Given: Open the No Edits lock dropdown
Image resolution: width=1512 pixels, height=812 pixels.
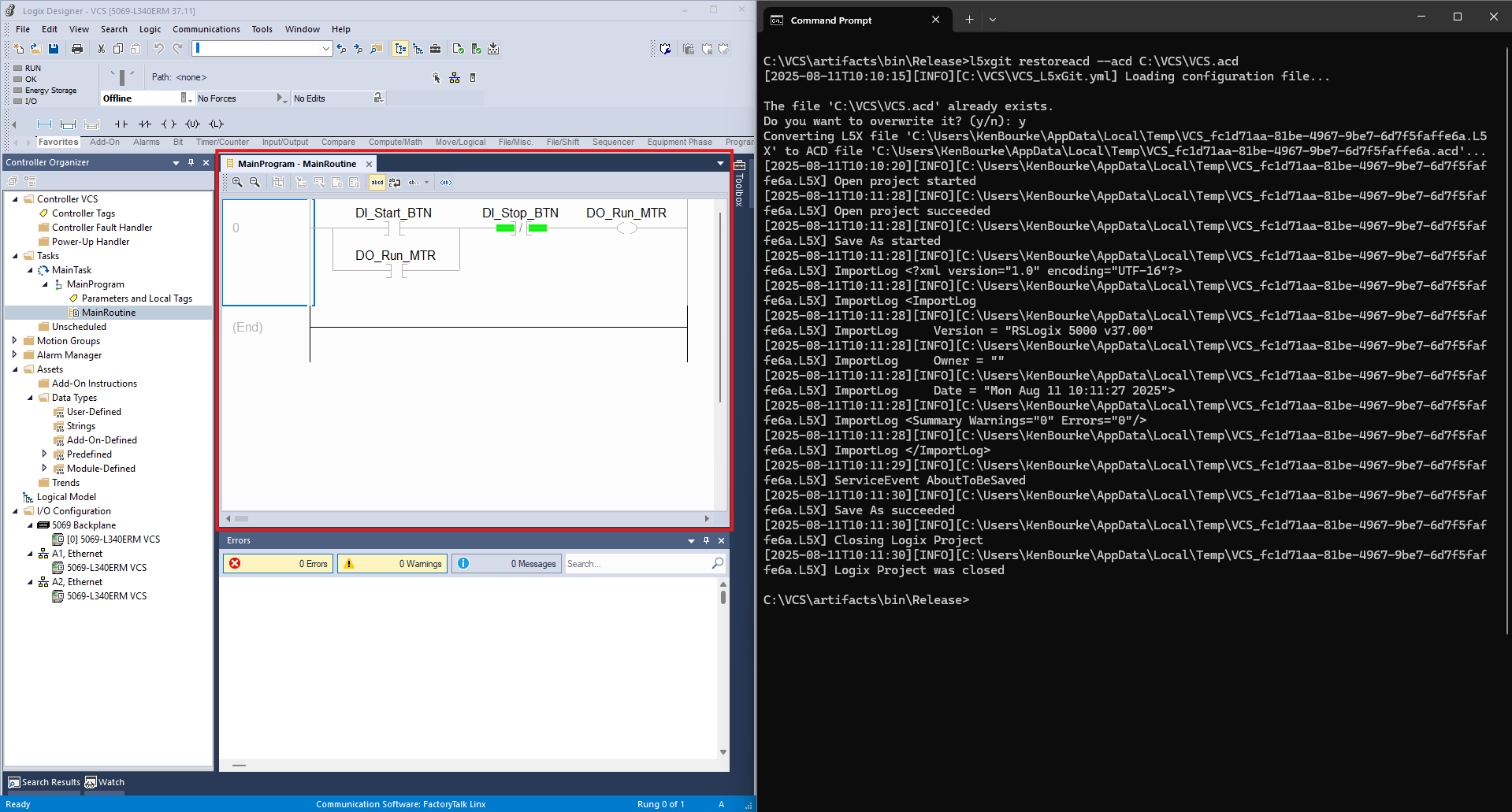Looking at the screenshot, I should coord(378,98).
